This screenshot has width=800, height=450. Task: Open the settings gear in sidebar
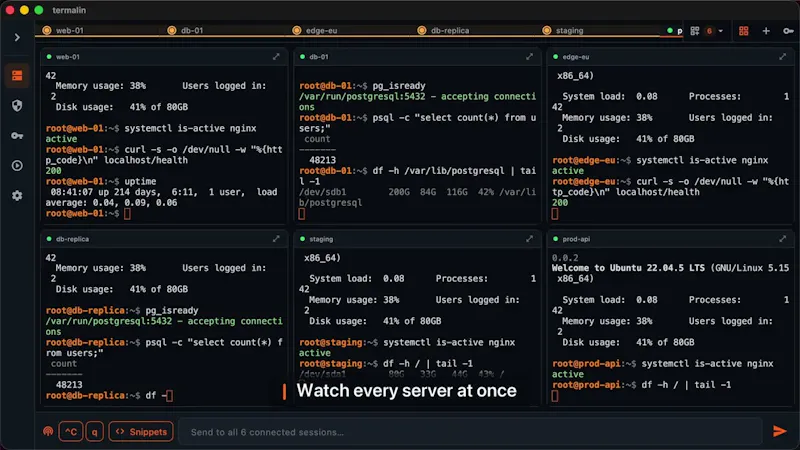point(17,196)
